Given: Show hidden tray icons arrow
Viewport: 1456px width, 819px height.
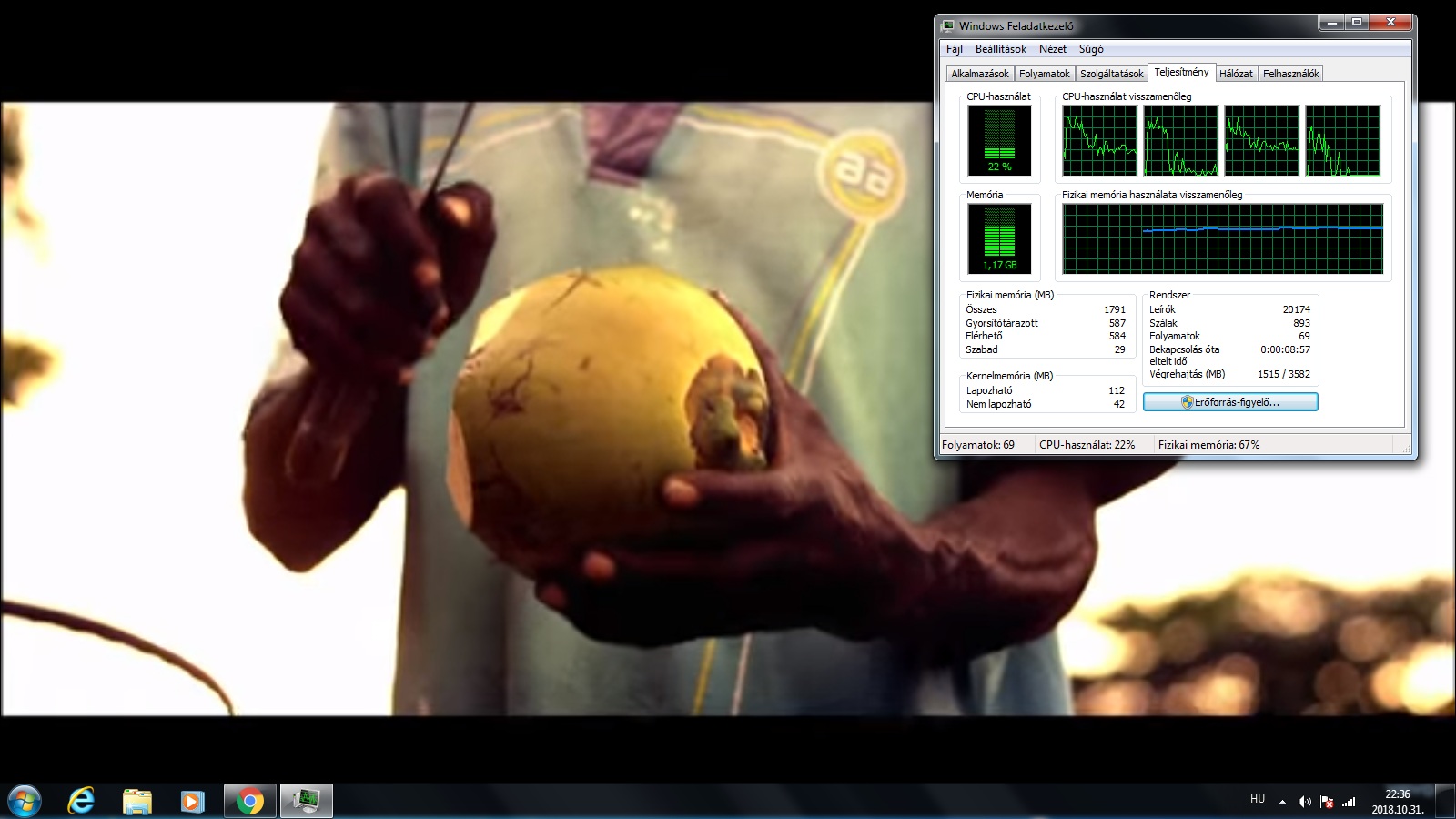Looking at the screenshot, I should (1282, 802).
